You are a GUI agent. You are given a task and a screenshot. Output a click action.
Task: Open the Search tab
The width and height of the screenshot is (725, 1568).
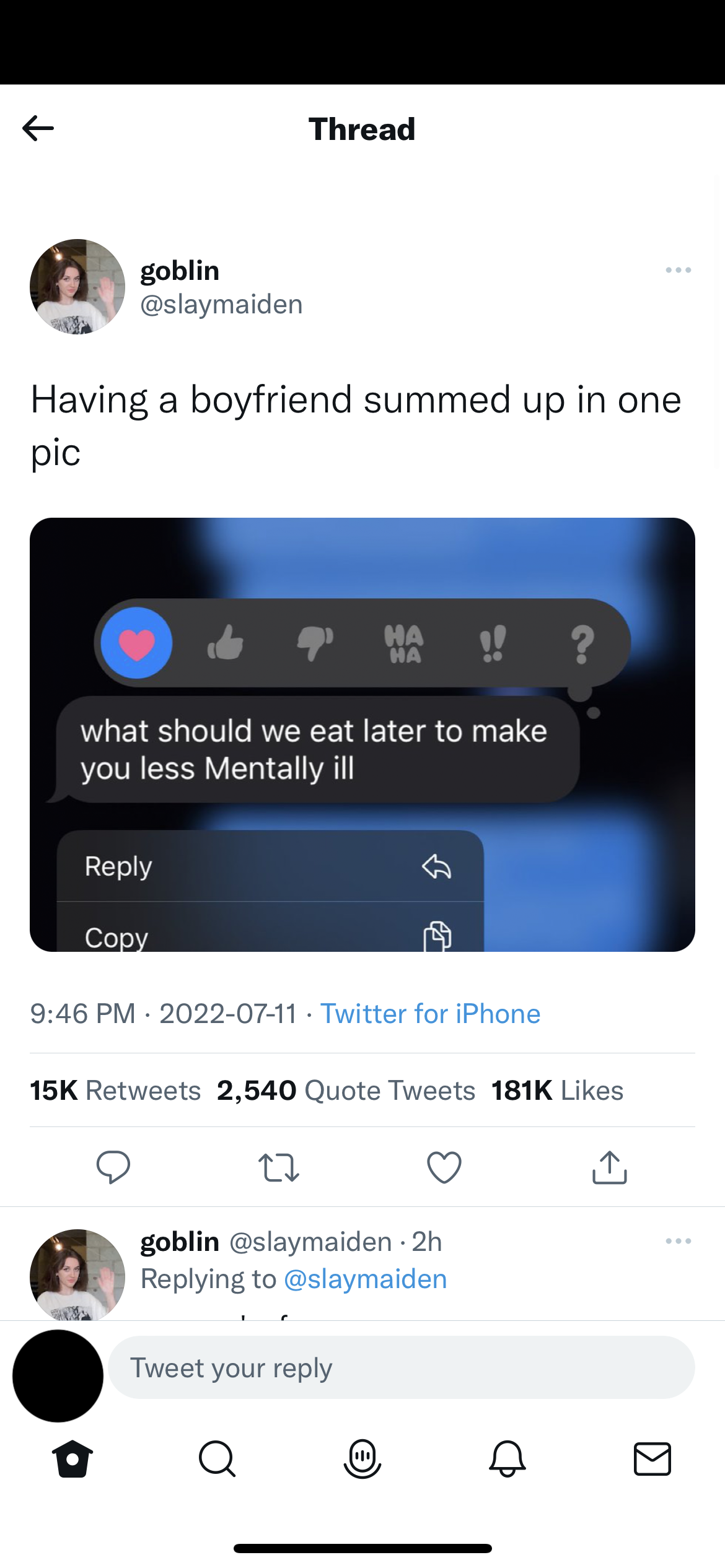point(217,1459)
